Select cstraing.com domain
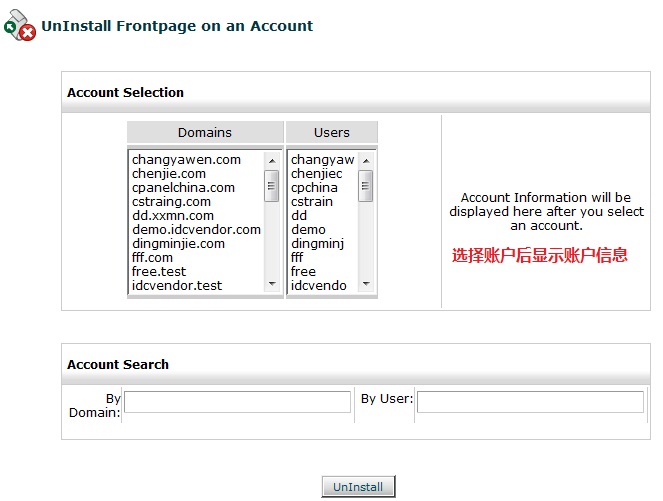Screen dimensions: 663x501 (x=171, y=202)
